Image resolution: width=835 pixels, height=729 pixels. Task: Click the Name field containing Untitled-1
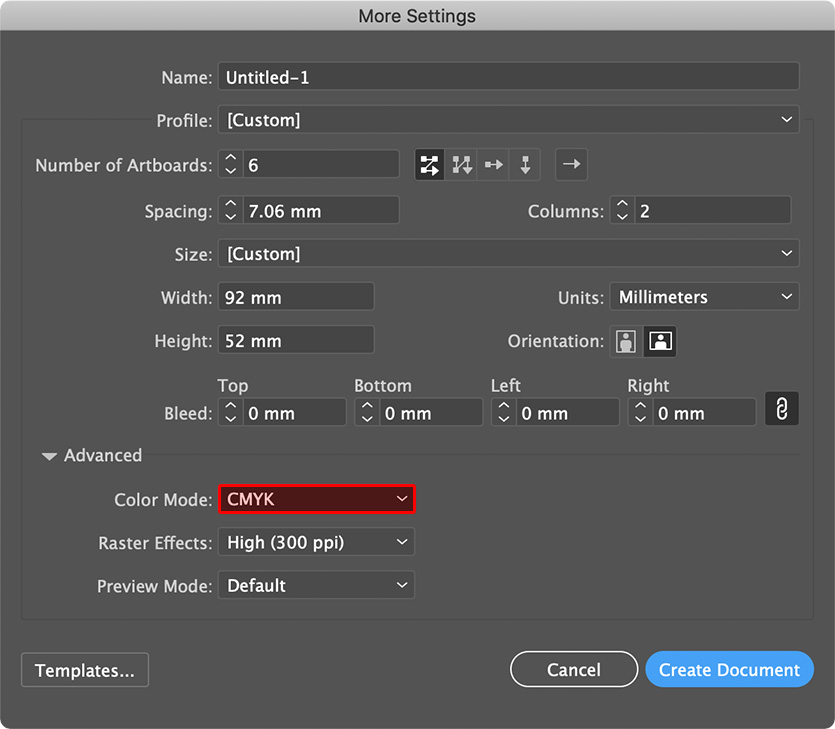tap(508, 77)
